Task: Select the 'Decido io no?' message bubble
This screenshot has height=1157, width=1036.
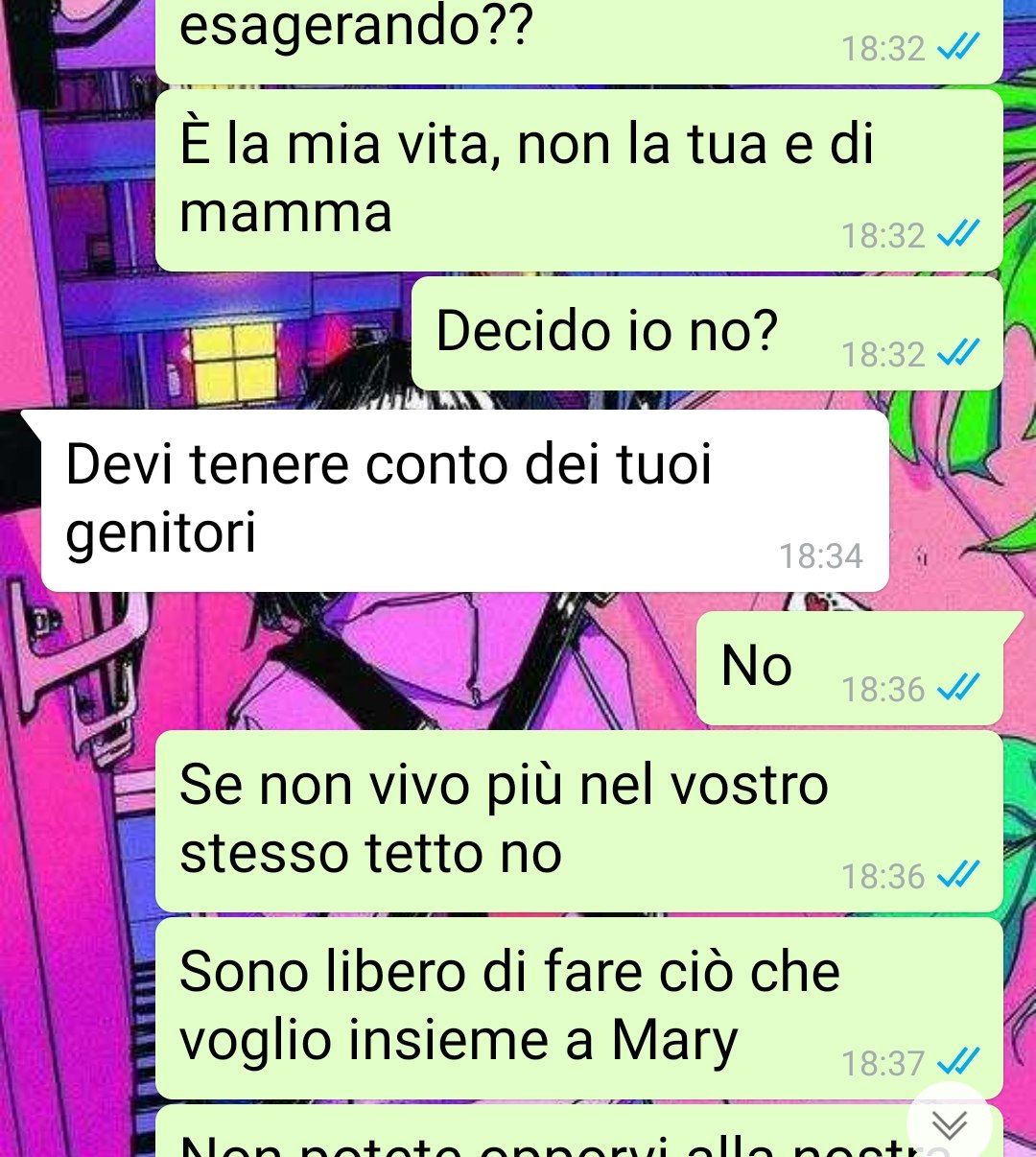Action: tap(707, 334)
